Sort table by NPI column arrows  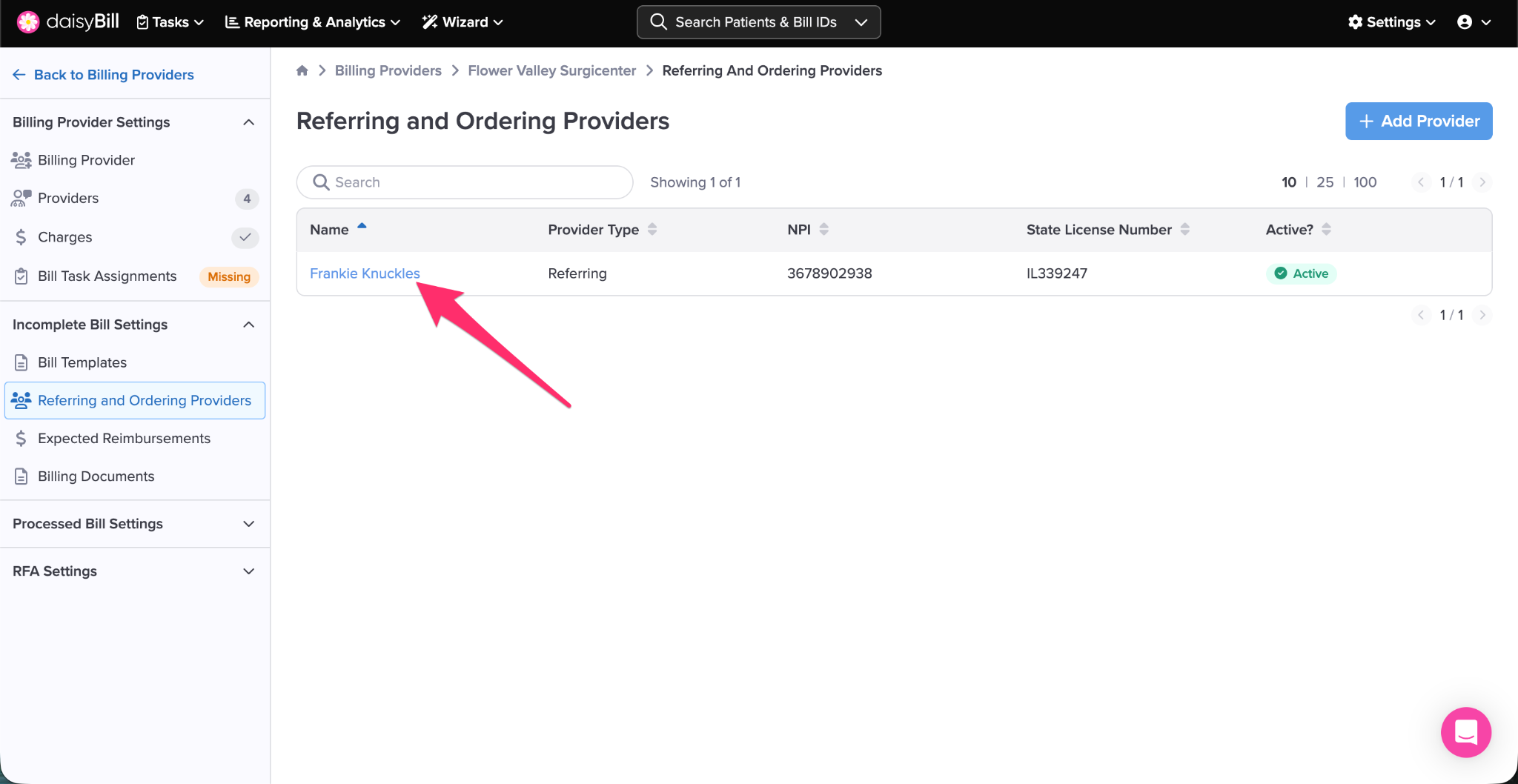[823, 230]
